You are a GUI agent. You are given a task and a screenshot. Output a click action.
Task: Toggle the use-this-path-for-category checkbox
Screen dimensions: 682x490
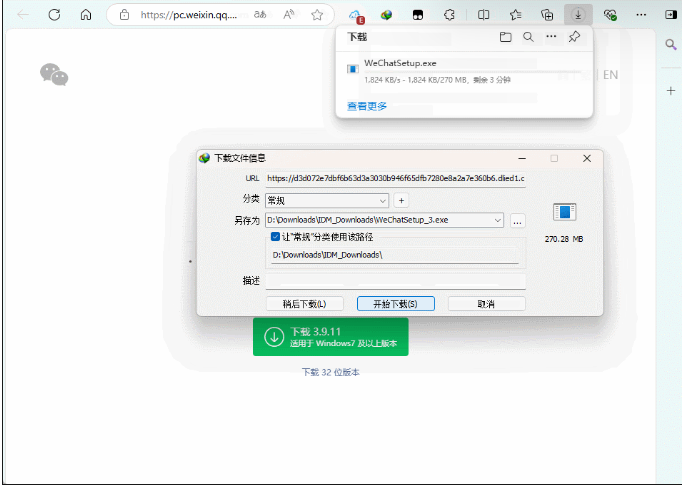[x=275, y=237]
